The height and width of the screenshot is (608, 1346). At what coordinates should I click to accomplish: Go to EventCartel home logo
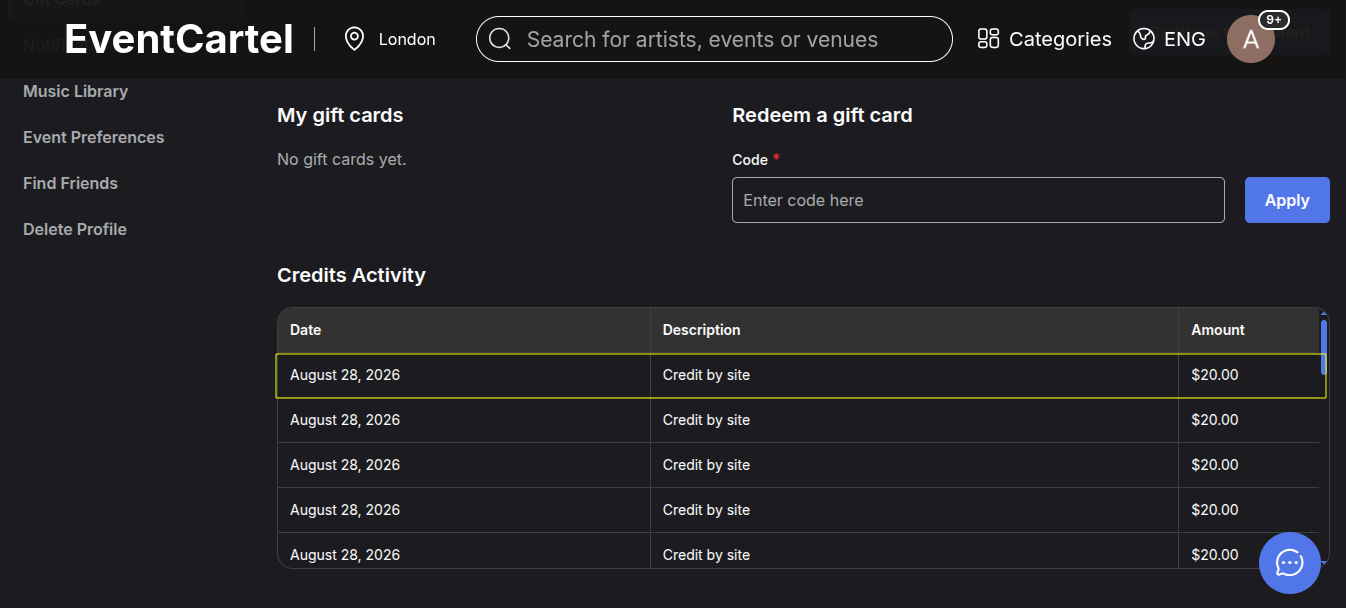[x=179, y=39]
